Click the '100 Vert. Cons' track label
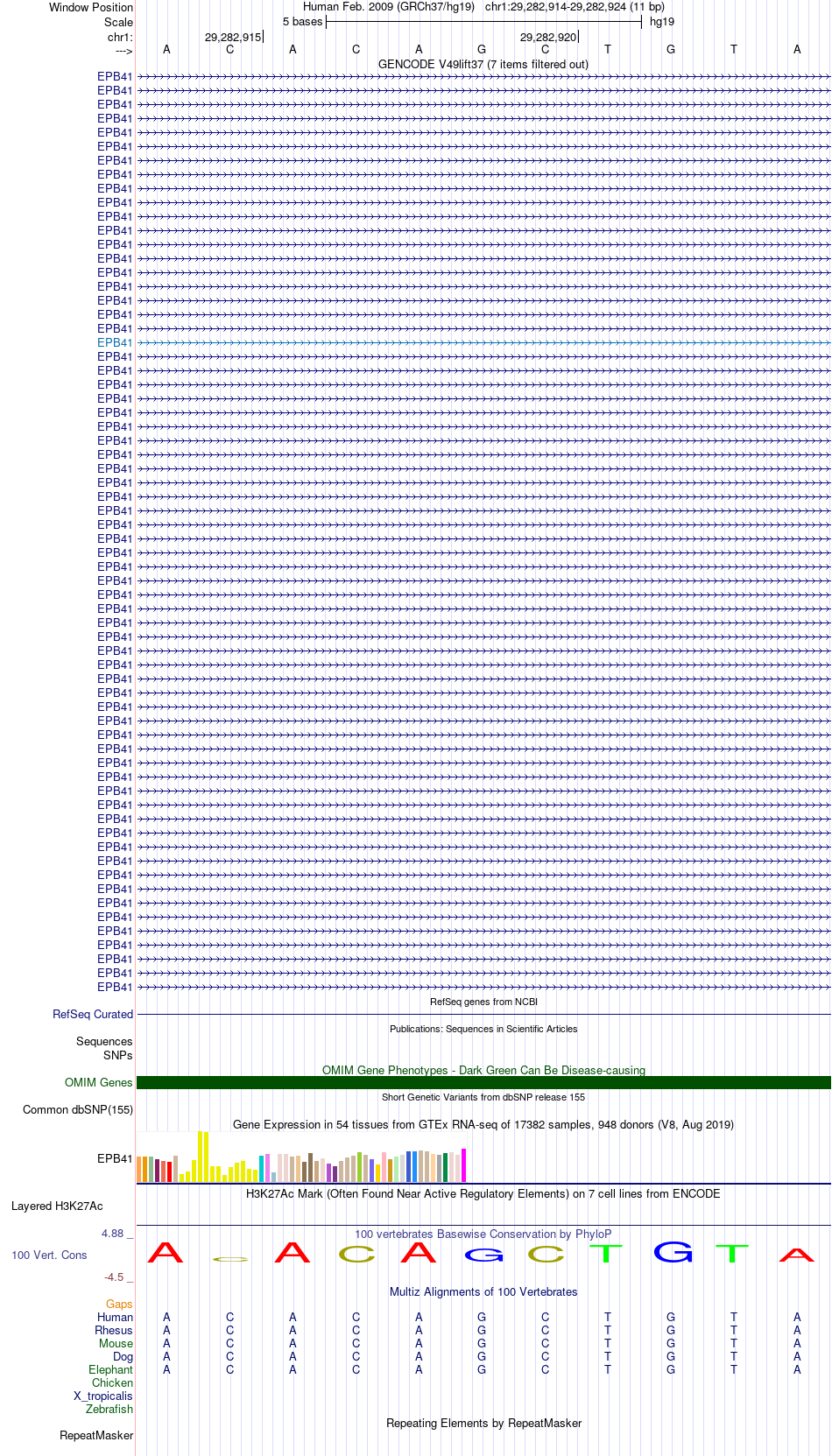This screenshot has width=832, height=1456. tap(49, 1255)
